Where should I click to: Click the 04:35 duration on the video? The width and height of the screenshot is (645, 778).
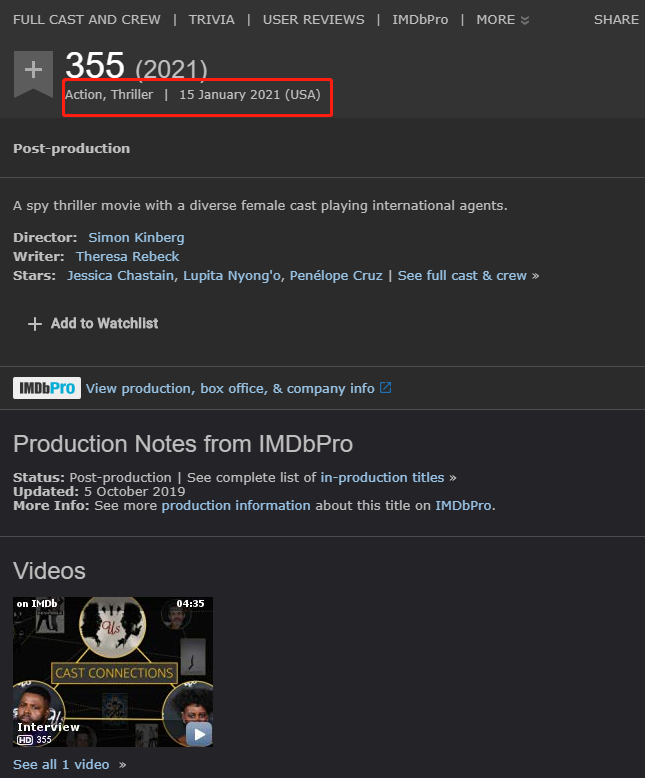[x=191, y=604]
